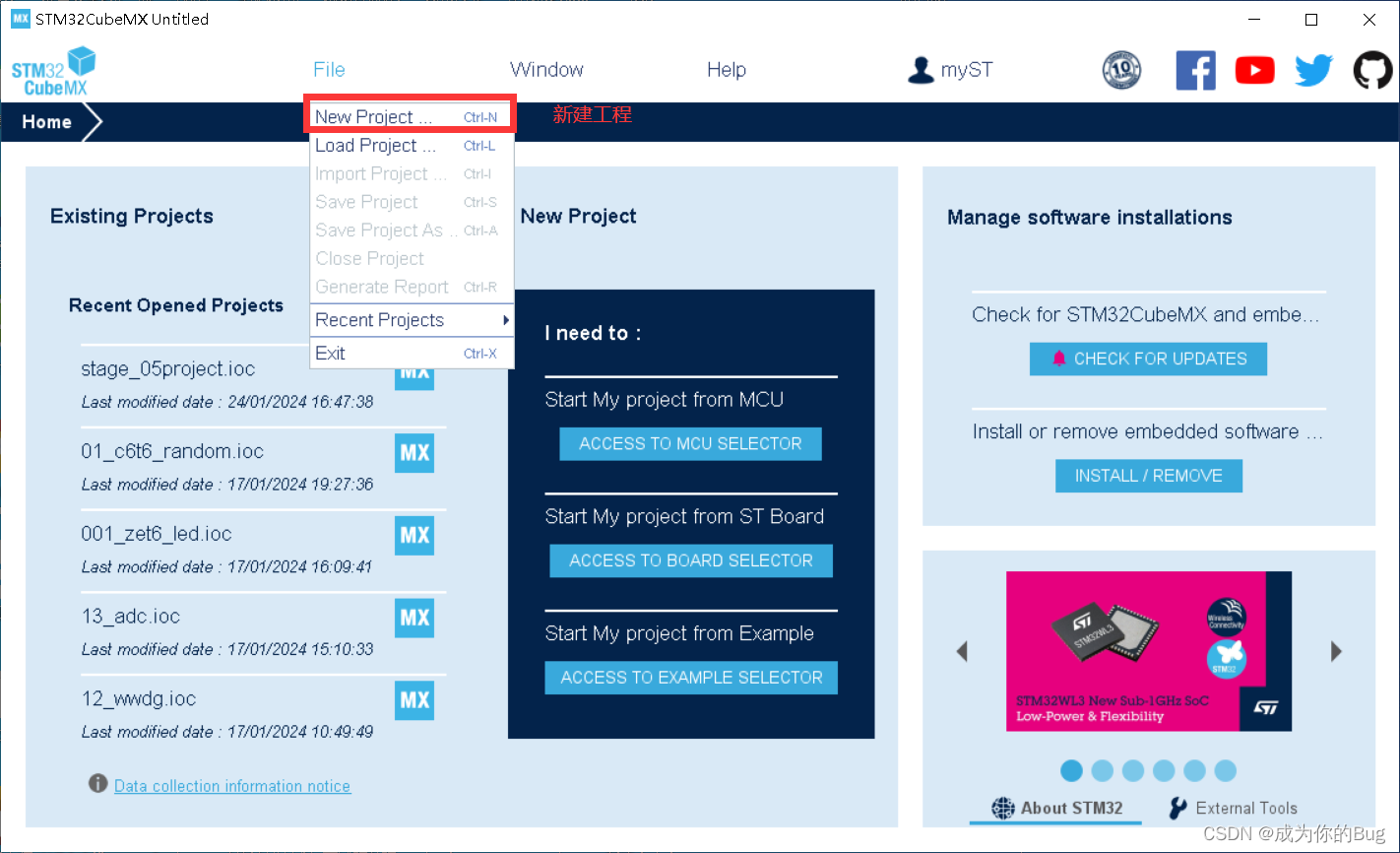Screen dimensions: 1400x853
Task: Open the Facebook icon
Action: (x=1195, y=71)
